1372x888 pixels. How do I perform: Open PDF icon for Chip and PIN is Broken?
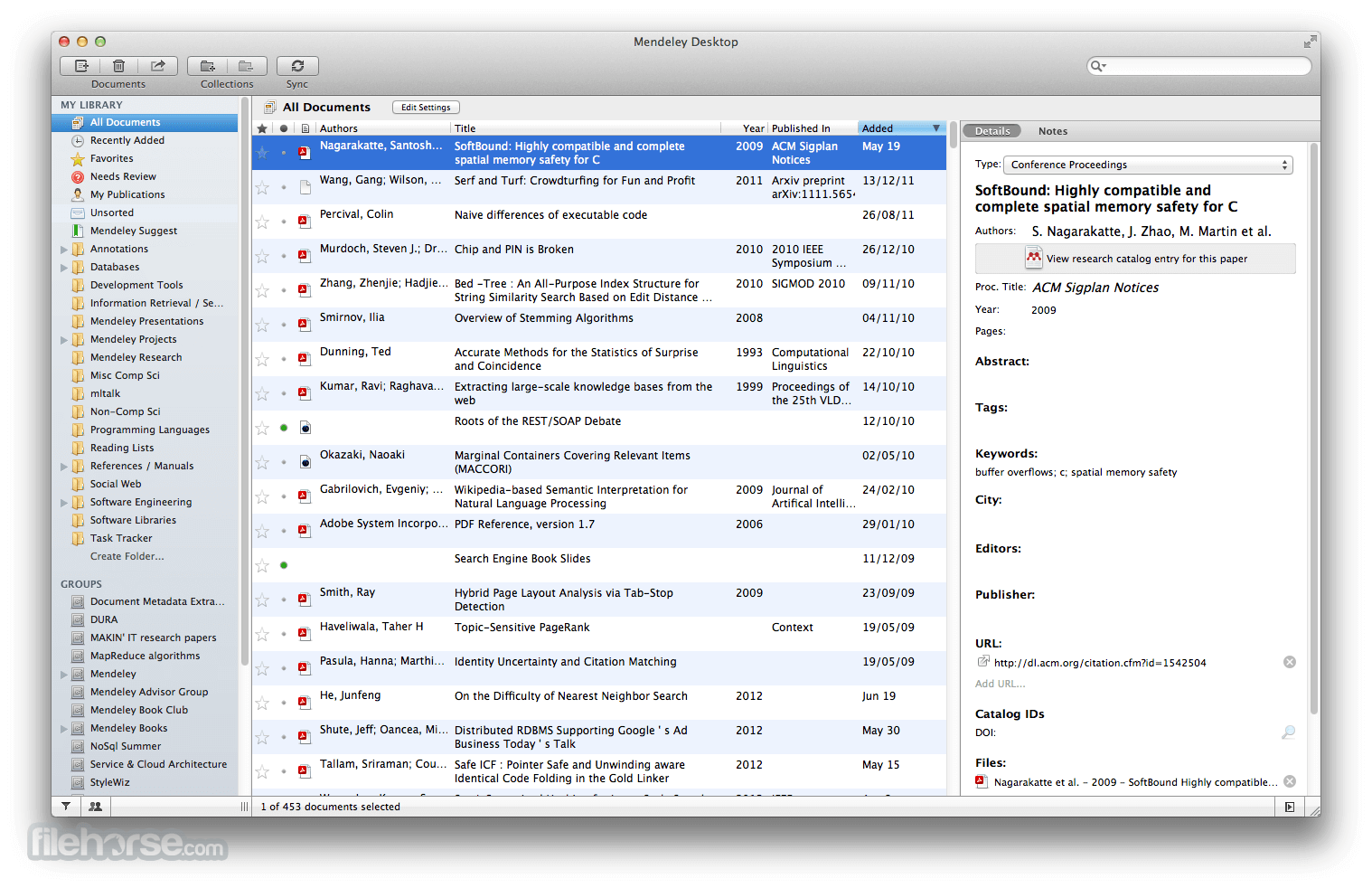[x=305, y=256]
